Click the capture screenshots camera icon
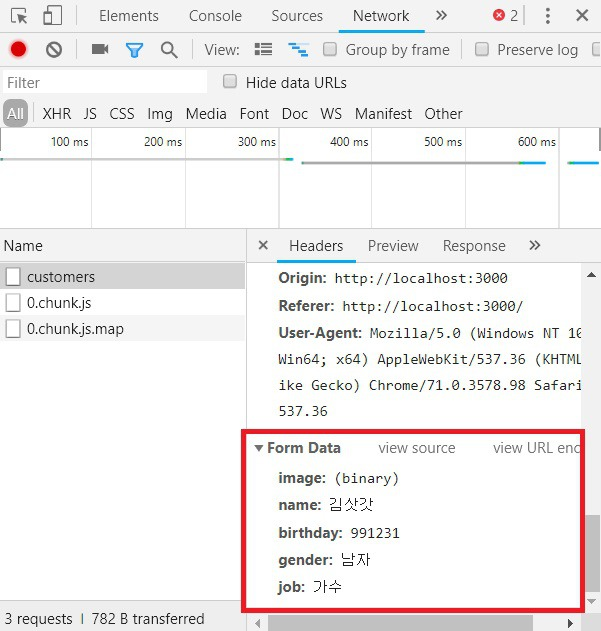The image size is (601, 631). pos(99,49)
